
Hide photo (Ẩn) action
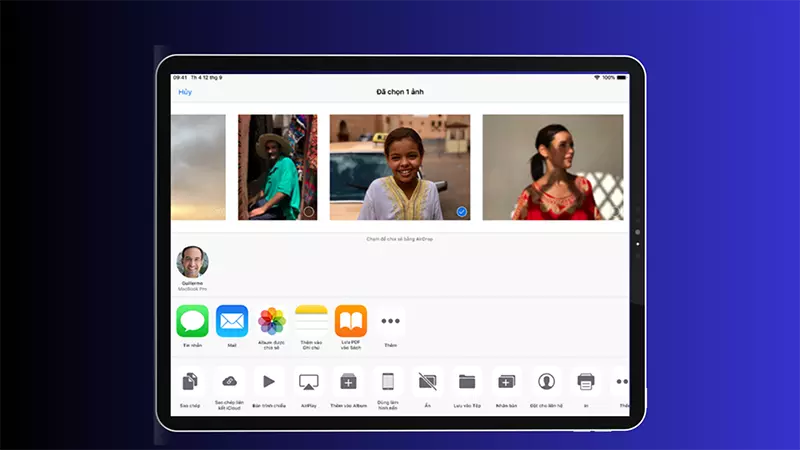[x=428, y=382]
